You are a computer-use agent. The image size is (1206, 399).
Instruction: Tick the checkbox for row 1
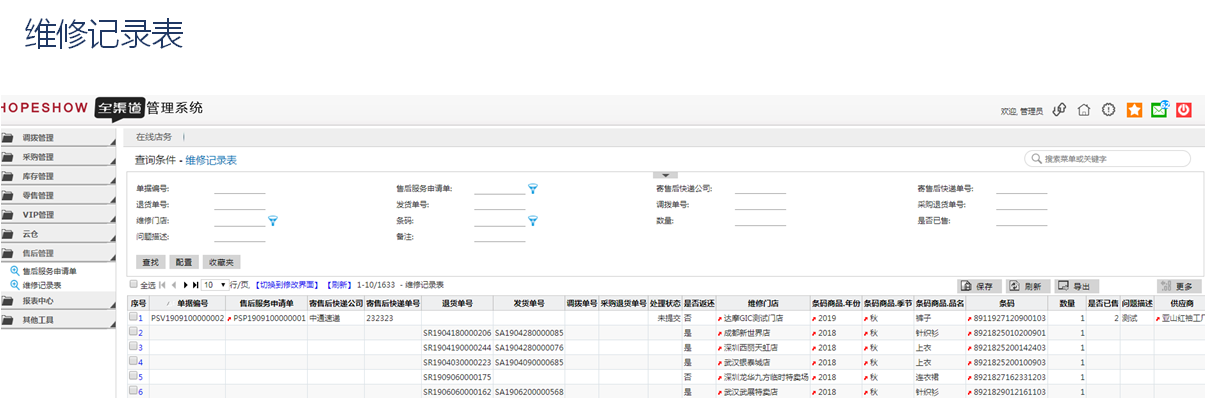point(134,317)
